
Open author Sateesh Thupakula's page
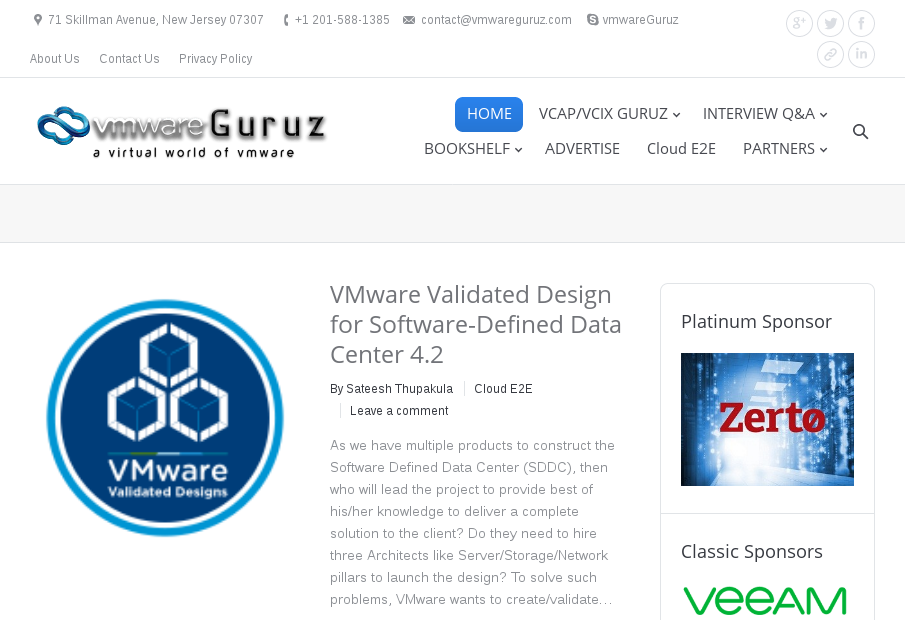click(x=399, y=389)
